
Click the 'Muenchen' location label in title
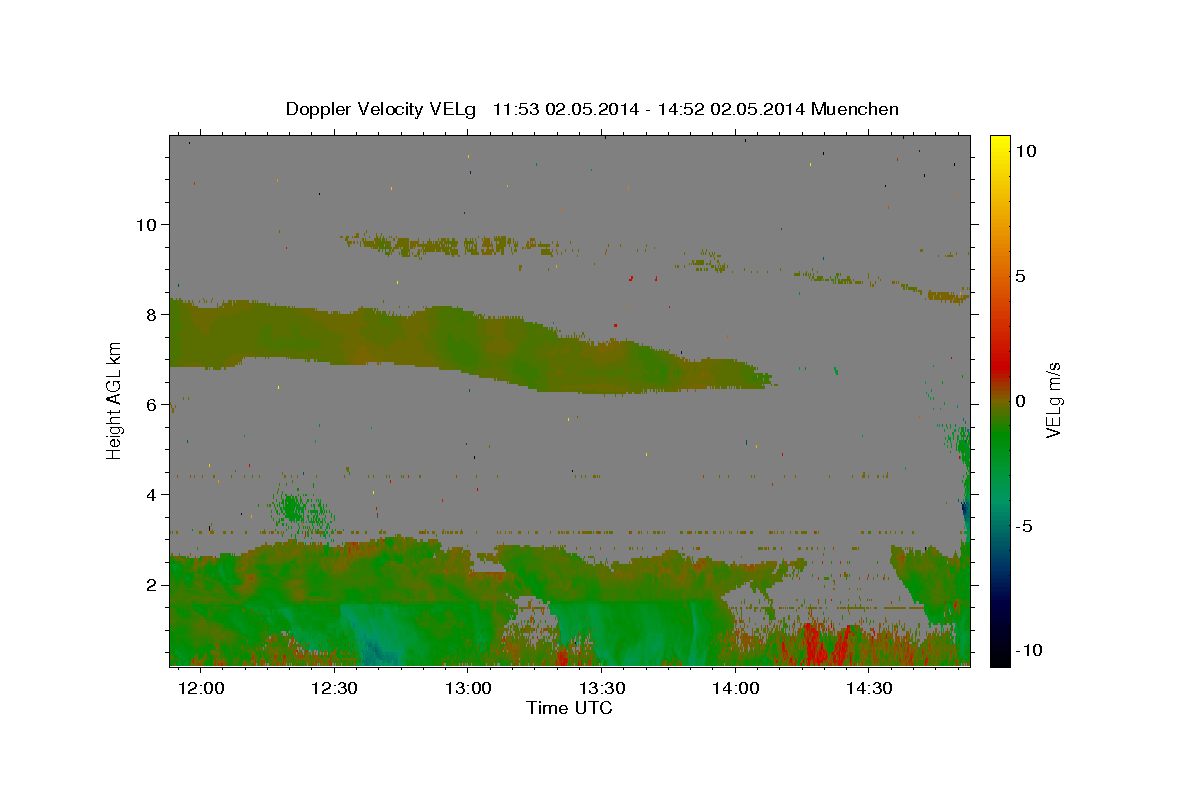coord(855,109)
